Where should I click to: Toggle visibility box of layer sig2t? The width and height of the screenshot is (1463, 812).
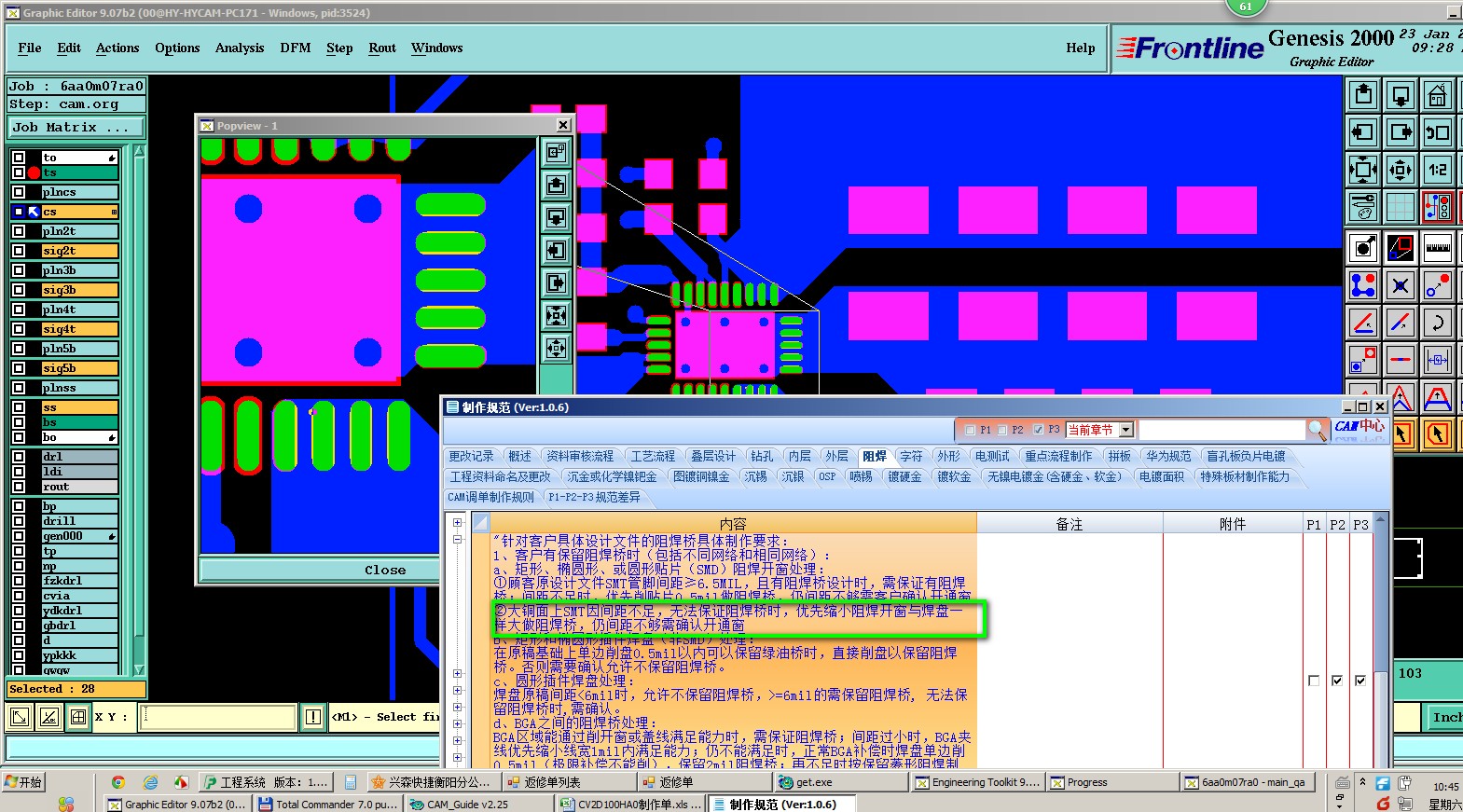click(x=19, y=251)
